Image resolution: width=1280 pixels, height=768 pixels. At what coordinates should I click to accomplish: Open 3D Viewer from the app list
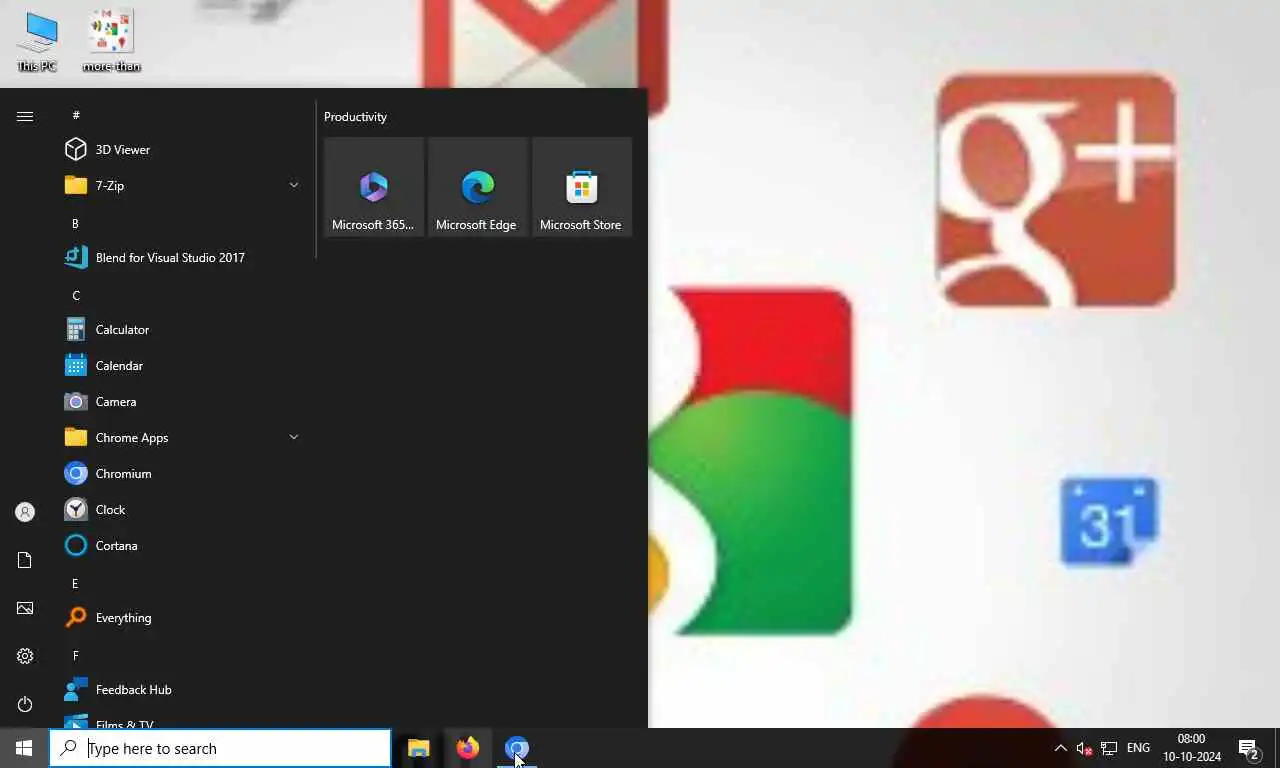click(181, 149)
